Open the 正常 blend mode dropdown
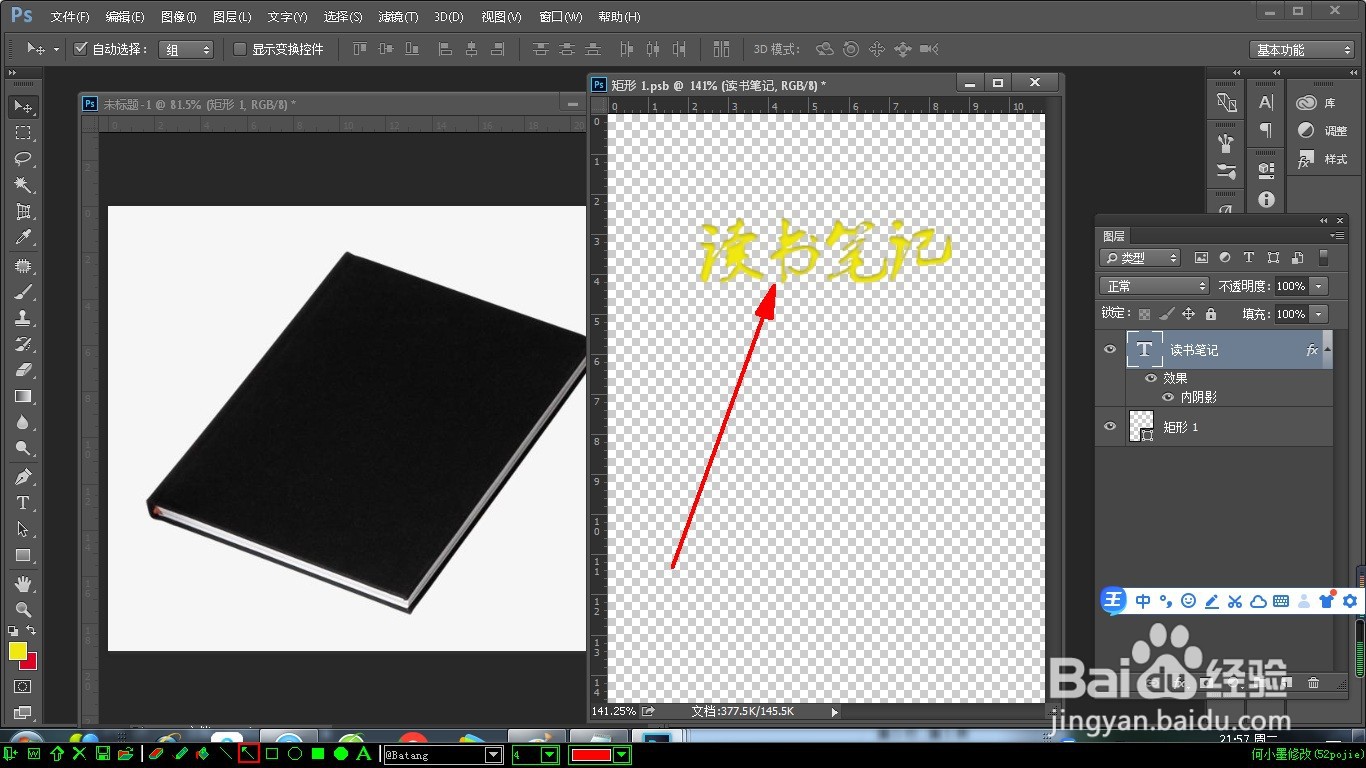 1154,286
